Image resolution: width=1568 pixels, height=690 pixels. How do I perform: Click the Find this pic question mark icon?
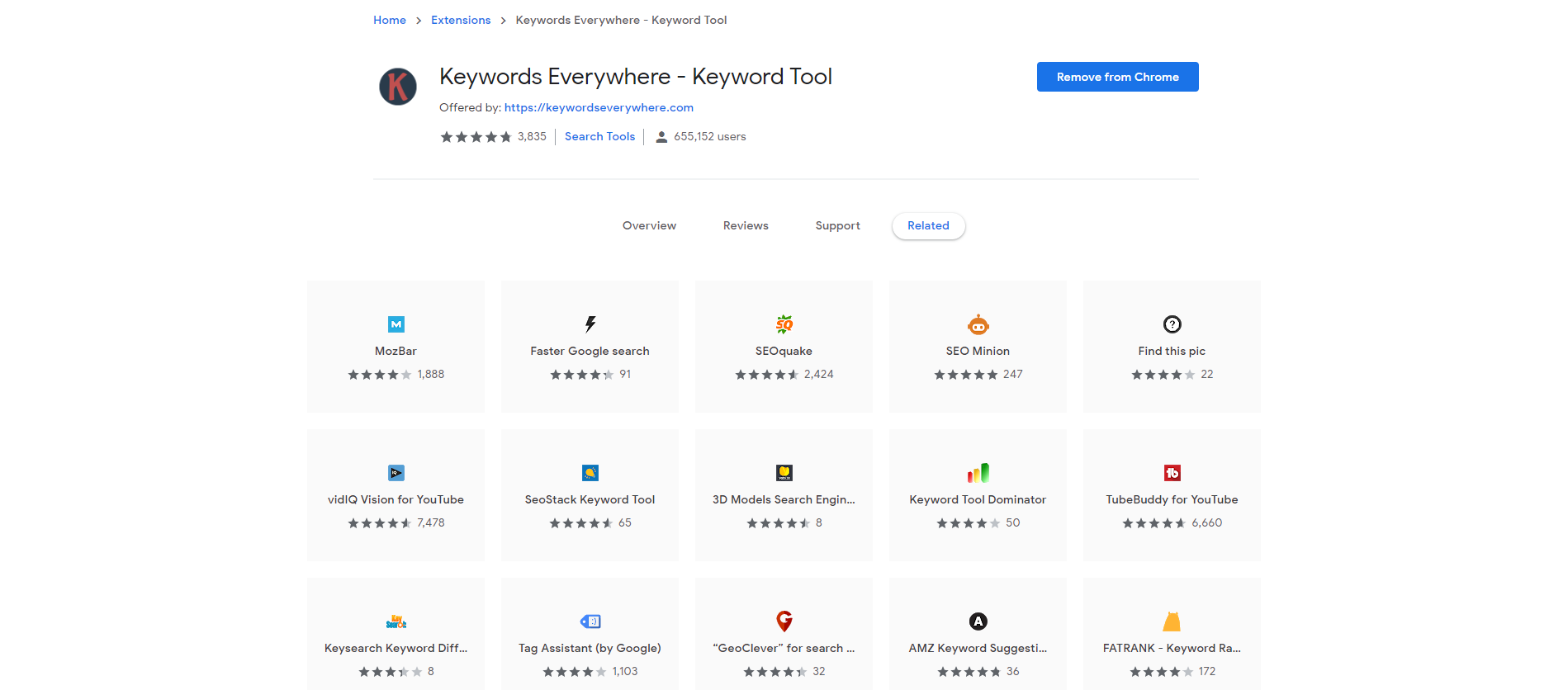tap(1172, 324)
